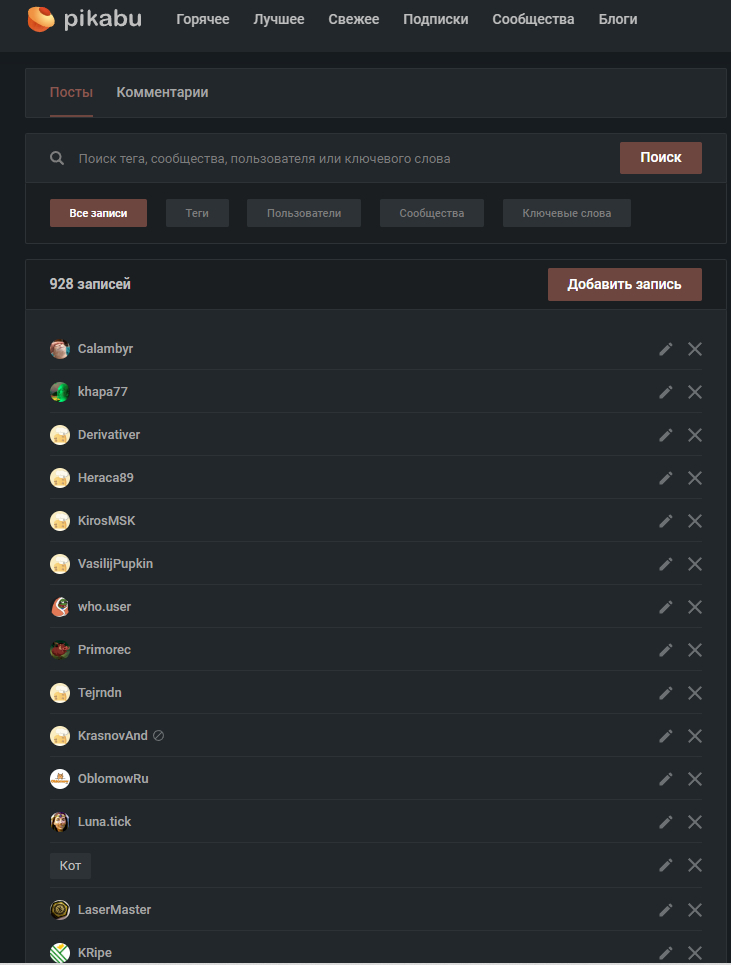The width and height of the screenshot is (731, 965).
Task: Remove Derivativer from the list
Action: [695, 435]
